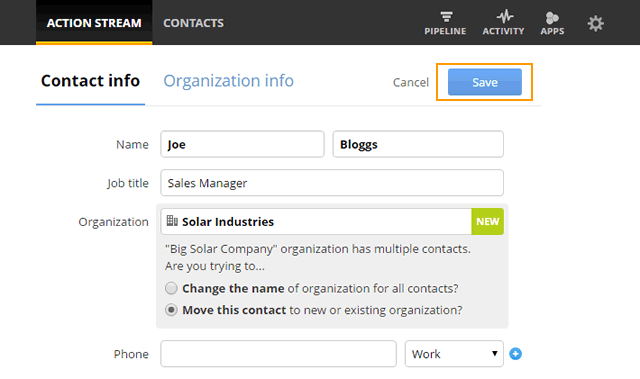Select the Change the name radio option
This screenshot has height=379, width=640.
pos(171,288)
